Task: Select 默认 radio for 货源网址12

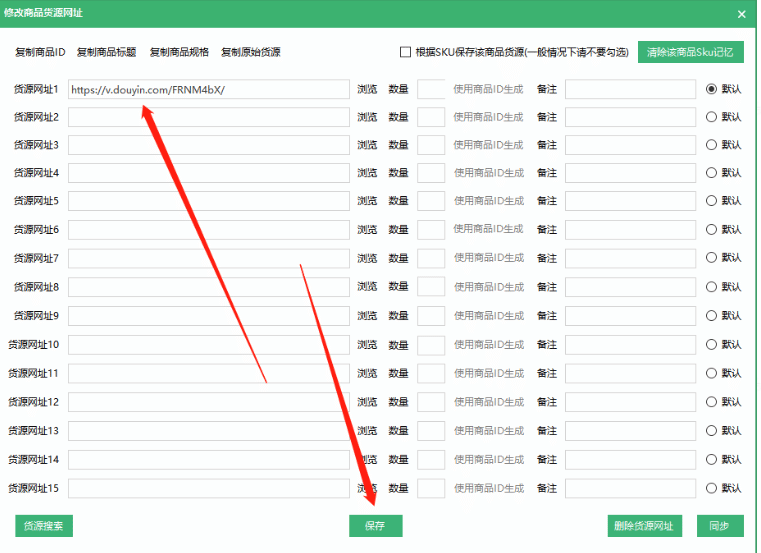Action: click(x=711, y=402)
